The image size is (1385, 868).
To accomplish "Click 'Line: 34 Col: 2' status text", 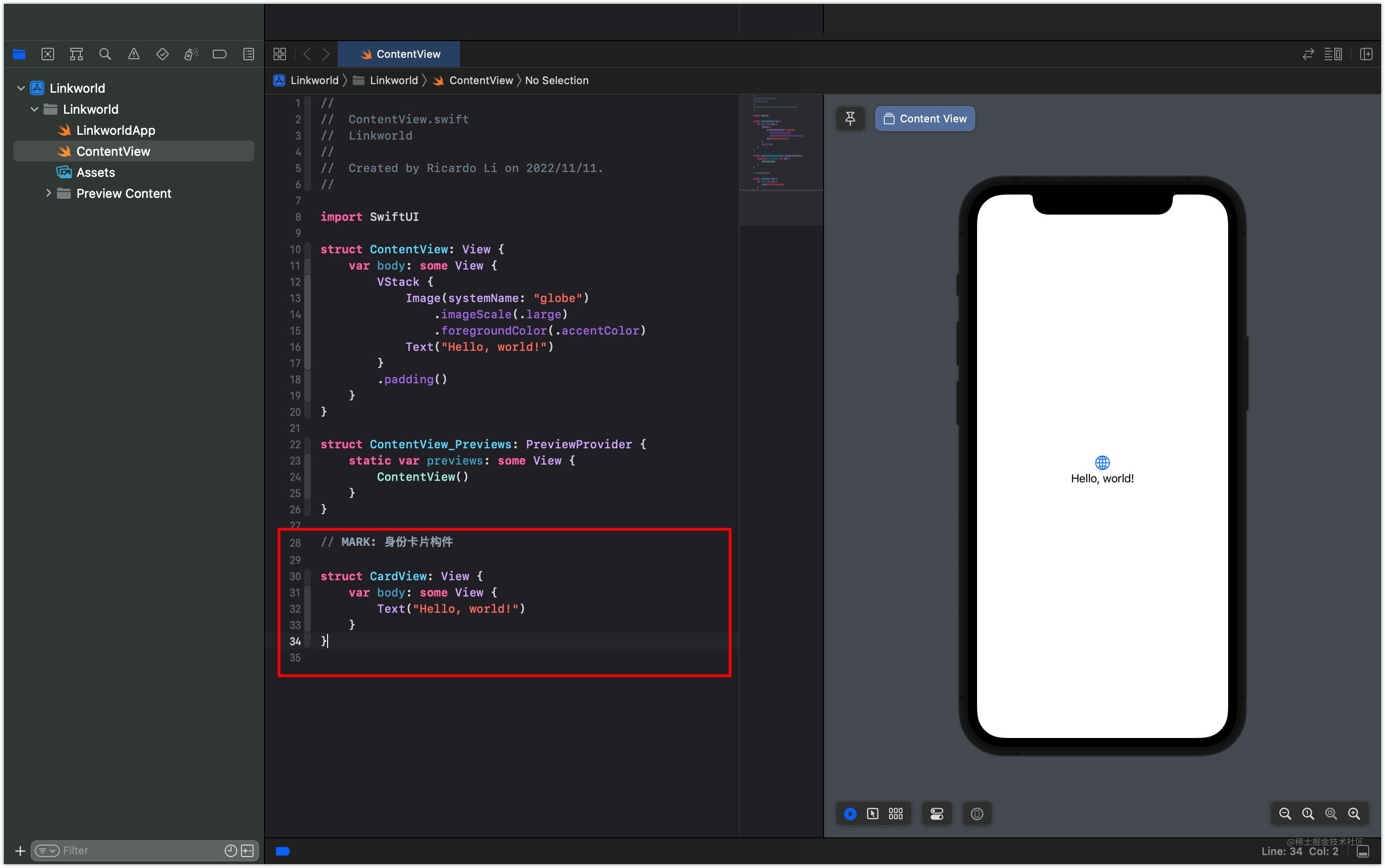I will coord(1300,851).
